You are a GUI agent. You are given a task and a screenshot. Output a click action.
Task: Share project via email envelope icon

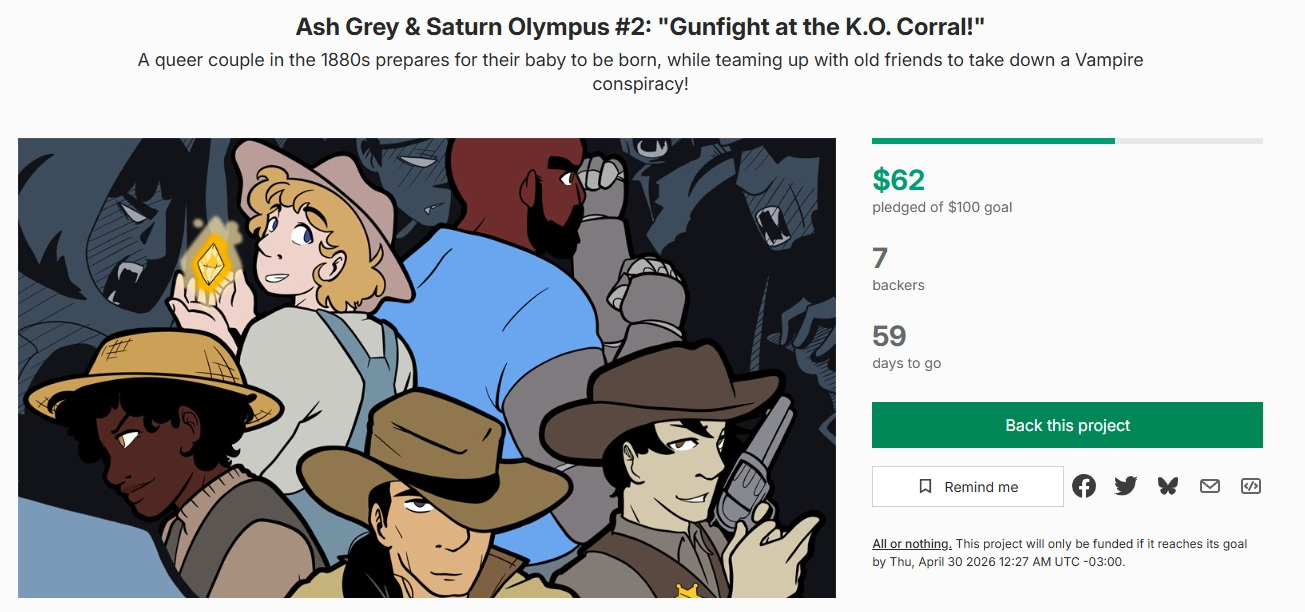(1210, 486)
